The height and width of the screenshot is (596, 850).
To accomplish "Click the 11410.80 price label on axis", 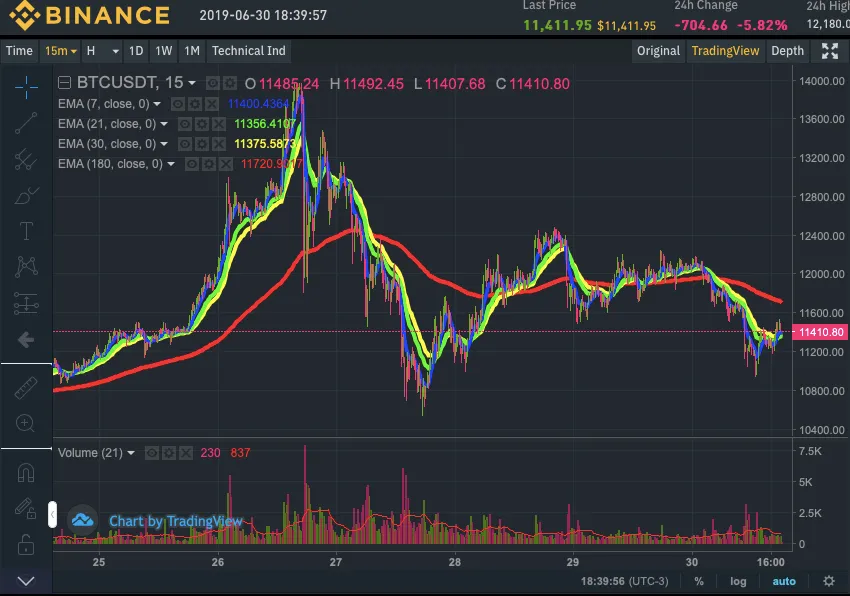I will coord(821,332).
